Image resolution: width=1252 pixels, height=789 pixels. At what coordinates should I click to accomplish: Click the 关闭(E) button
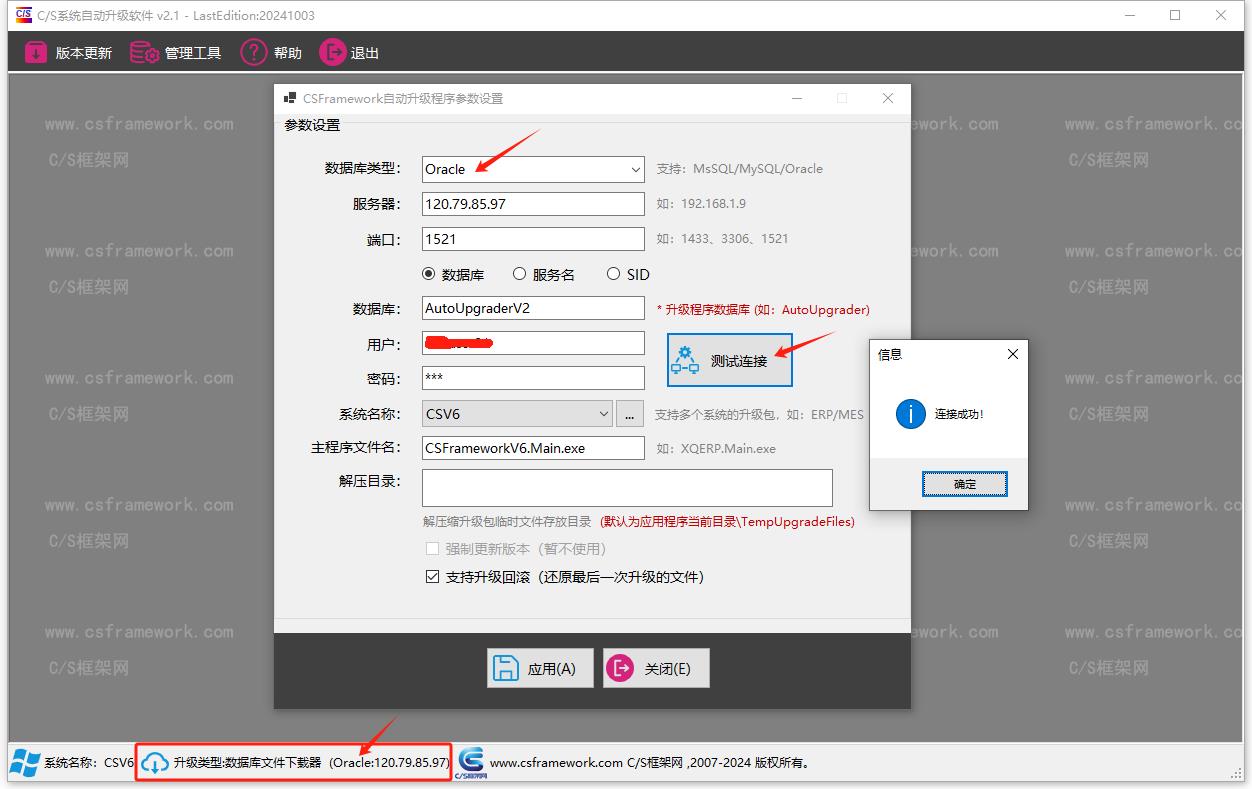[656, 668]
